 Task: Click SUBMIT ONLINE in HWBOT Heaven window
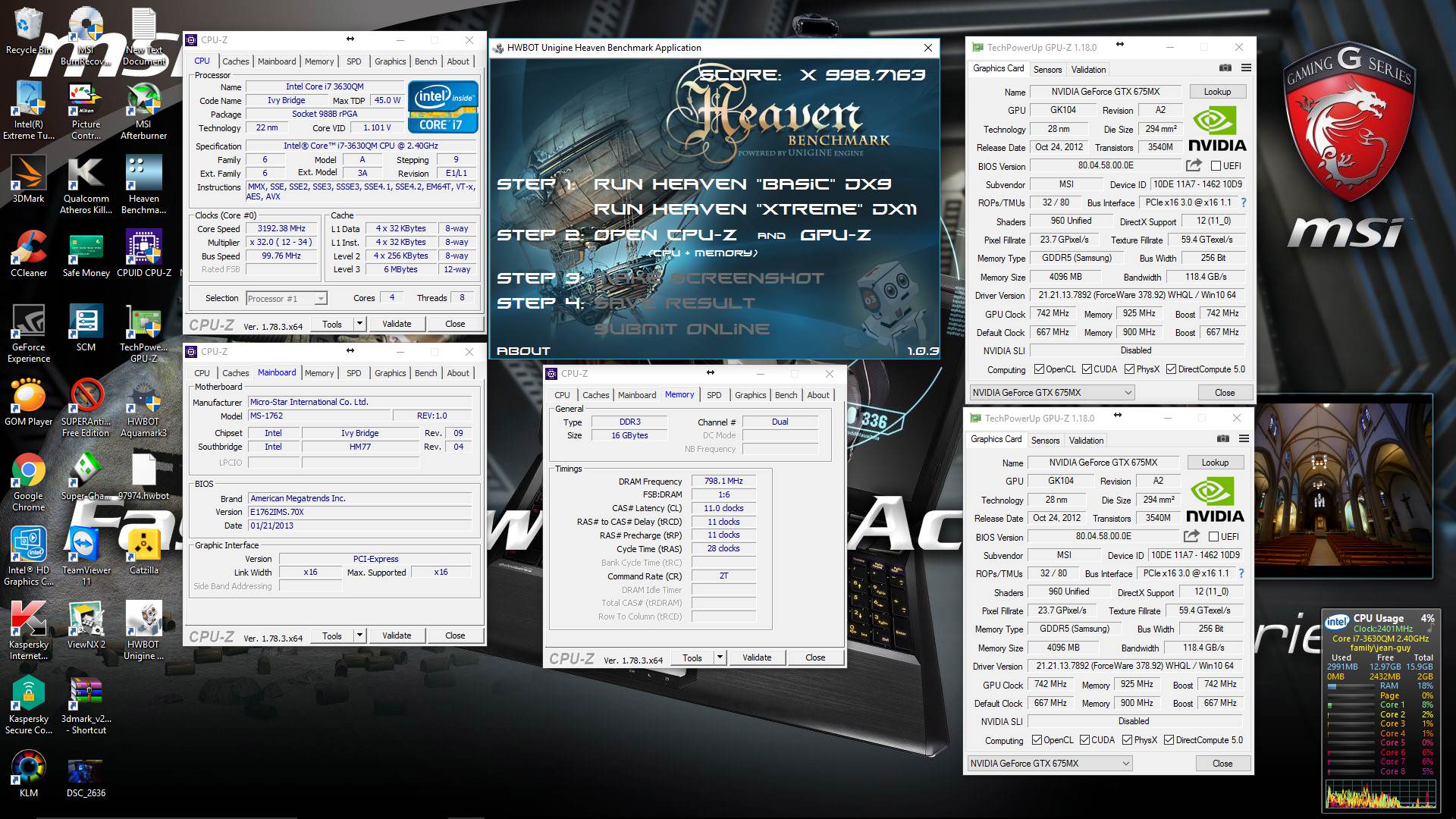coord(681,329)
